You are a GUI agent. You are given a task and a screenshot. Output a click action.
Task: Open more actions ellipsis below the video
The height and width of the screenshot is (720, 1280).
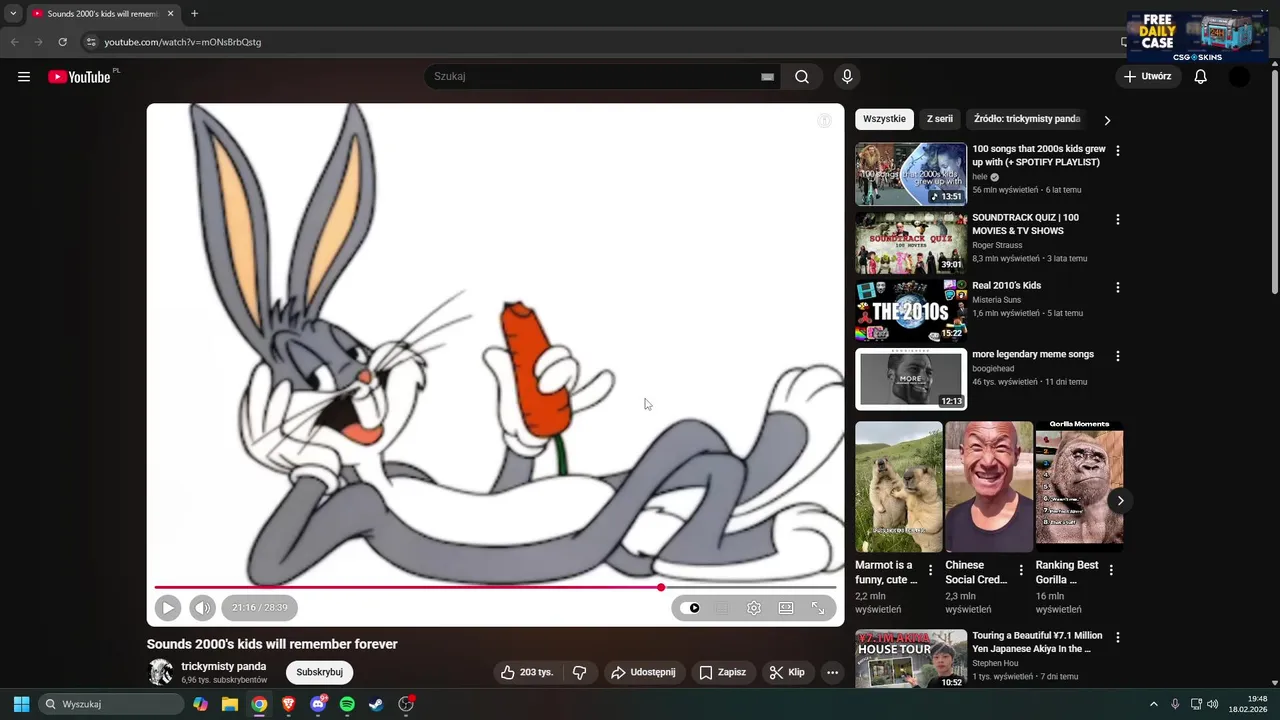[x=832, y=672]
